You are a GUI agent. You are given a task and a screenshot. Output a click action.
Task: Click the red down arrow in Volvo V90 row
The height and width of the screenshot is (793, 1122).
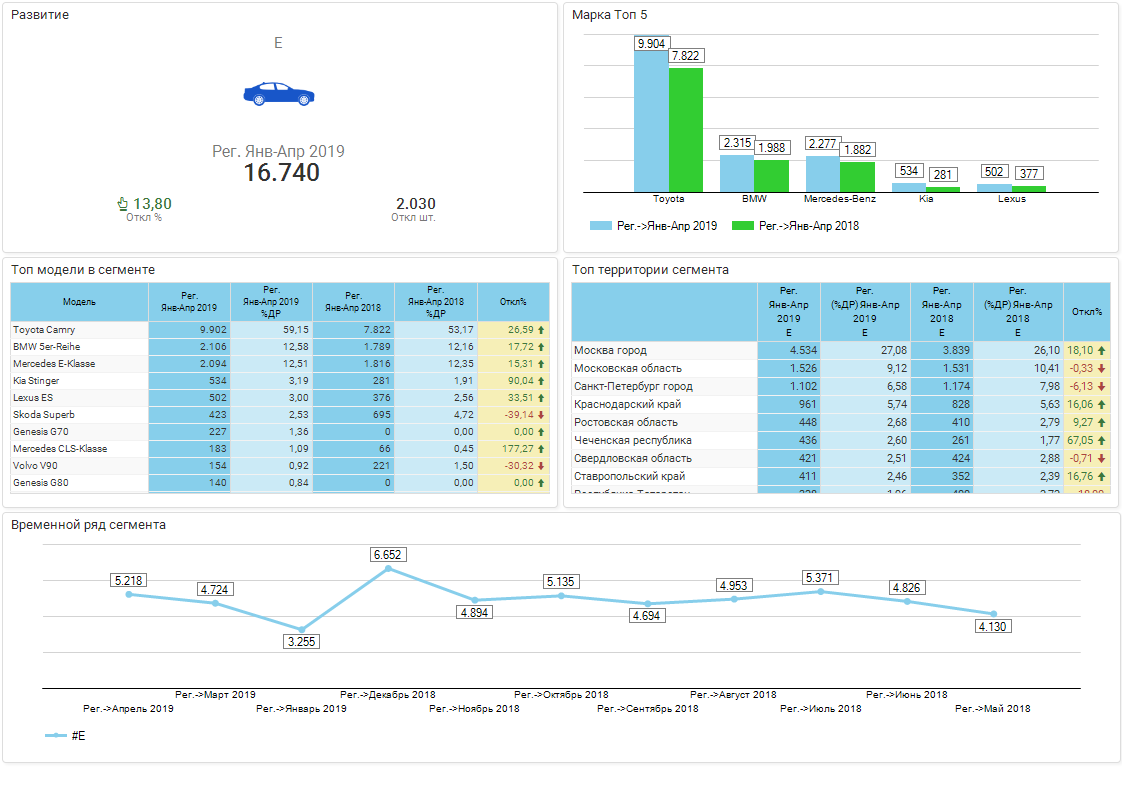coord(541,466)
